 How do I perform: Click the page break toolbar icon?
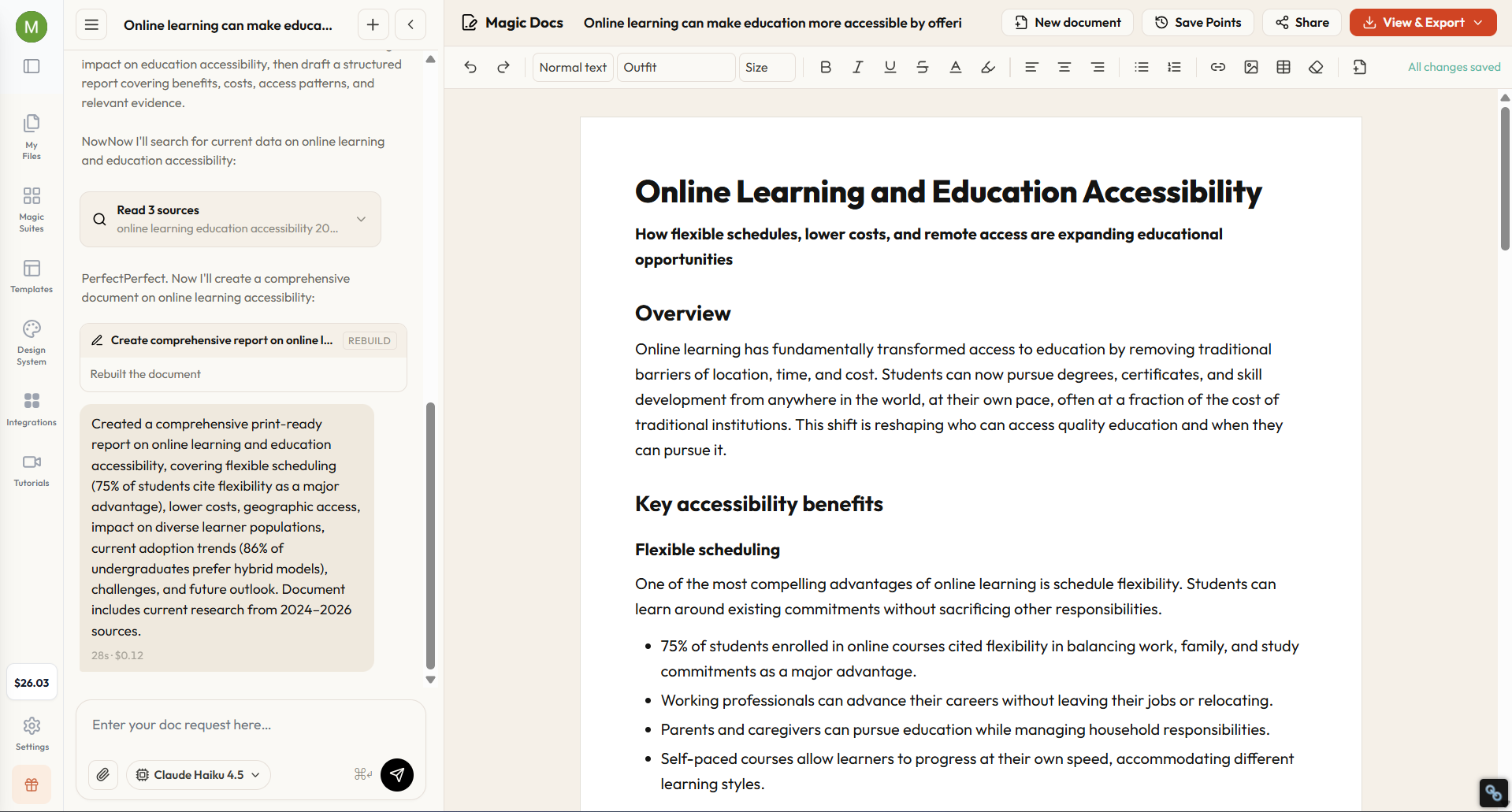[1360, 67]
